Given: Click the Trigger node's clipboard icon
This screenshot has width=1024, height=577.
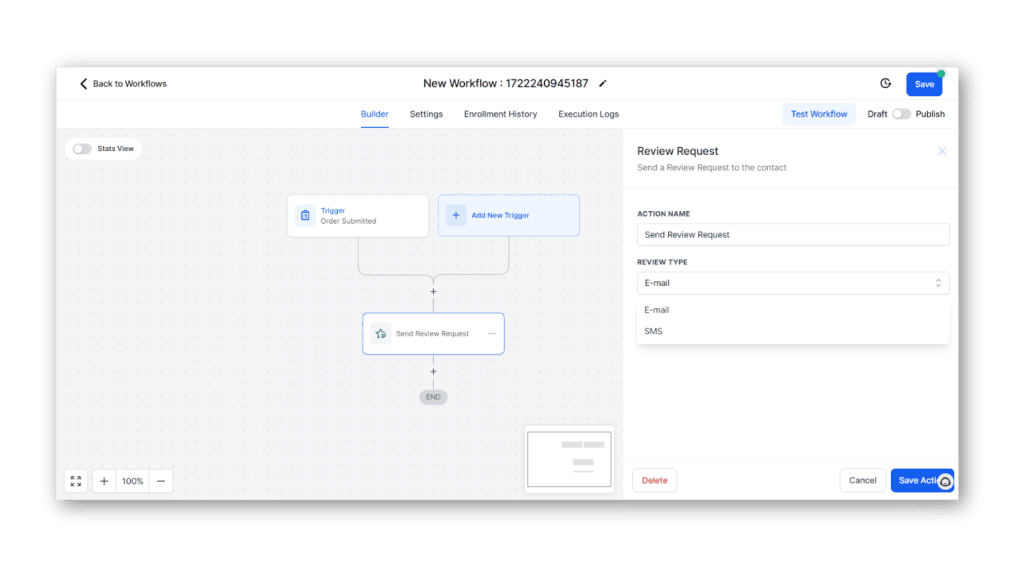Looking at the screenshot, I should [x=306, y=215].
